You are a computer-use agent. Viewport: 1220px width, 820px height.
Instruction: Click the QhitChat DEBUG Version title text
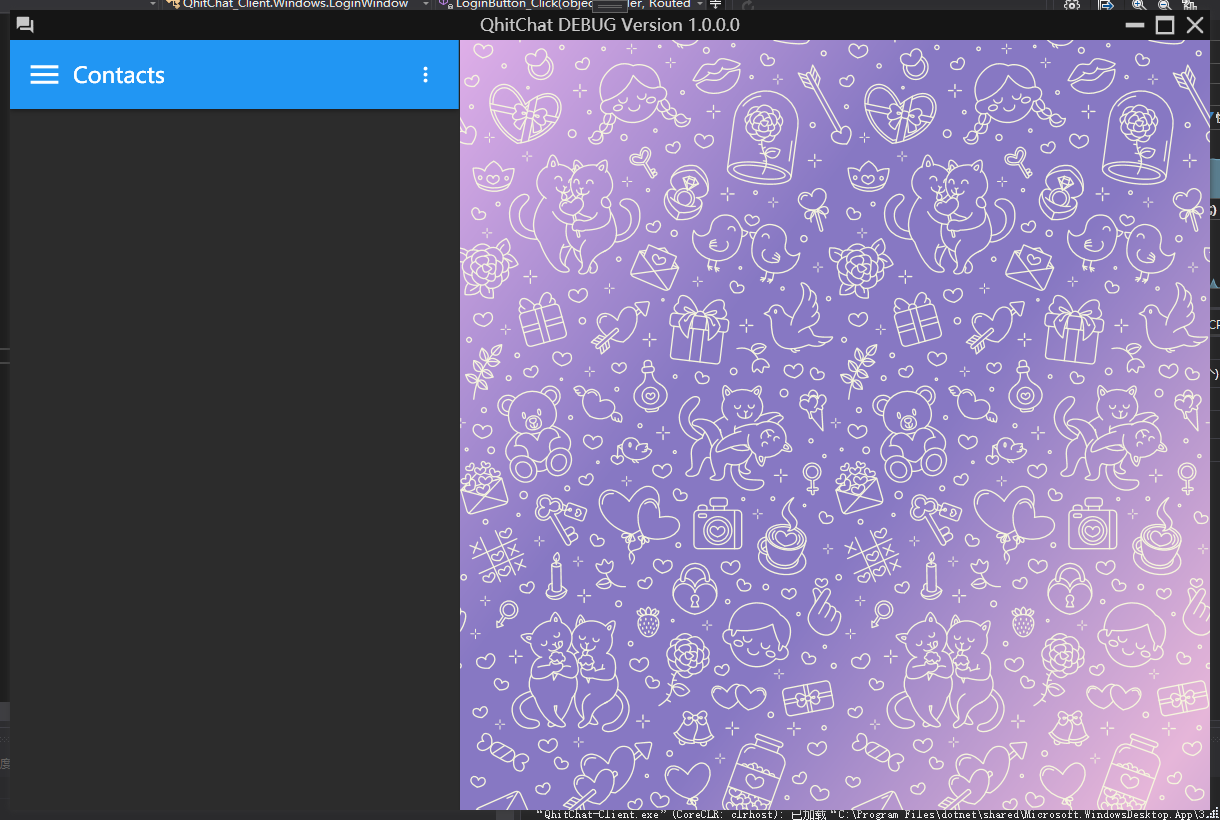[610, 25]
